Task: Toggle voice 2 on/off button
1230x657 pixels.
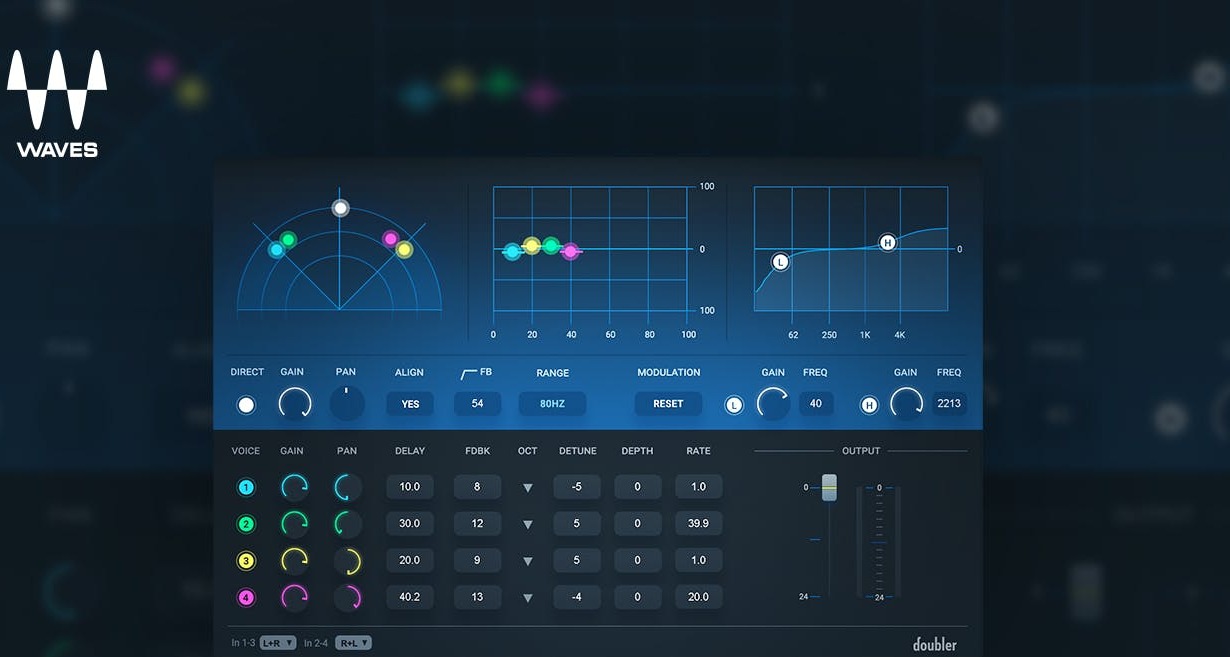Action: [x=246, y=524]
